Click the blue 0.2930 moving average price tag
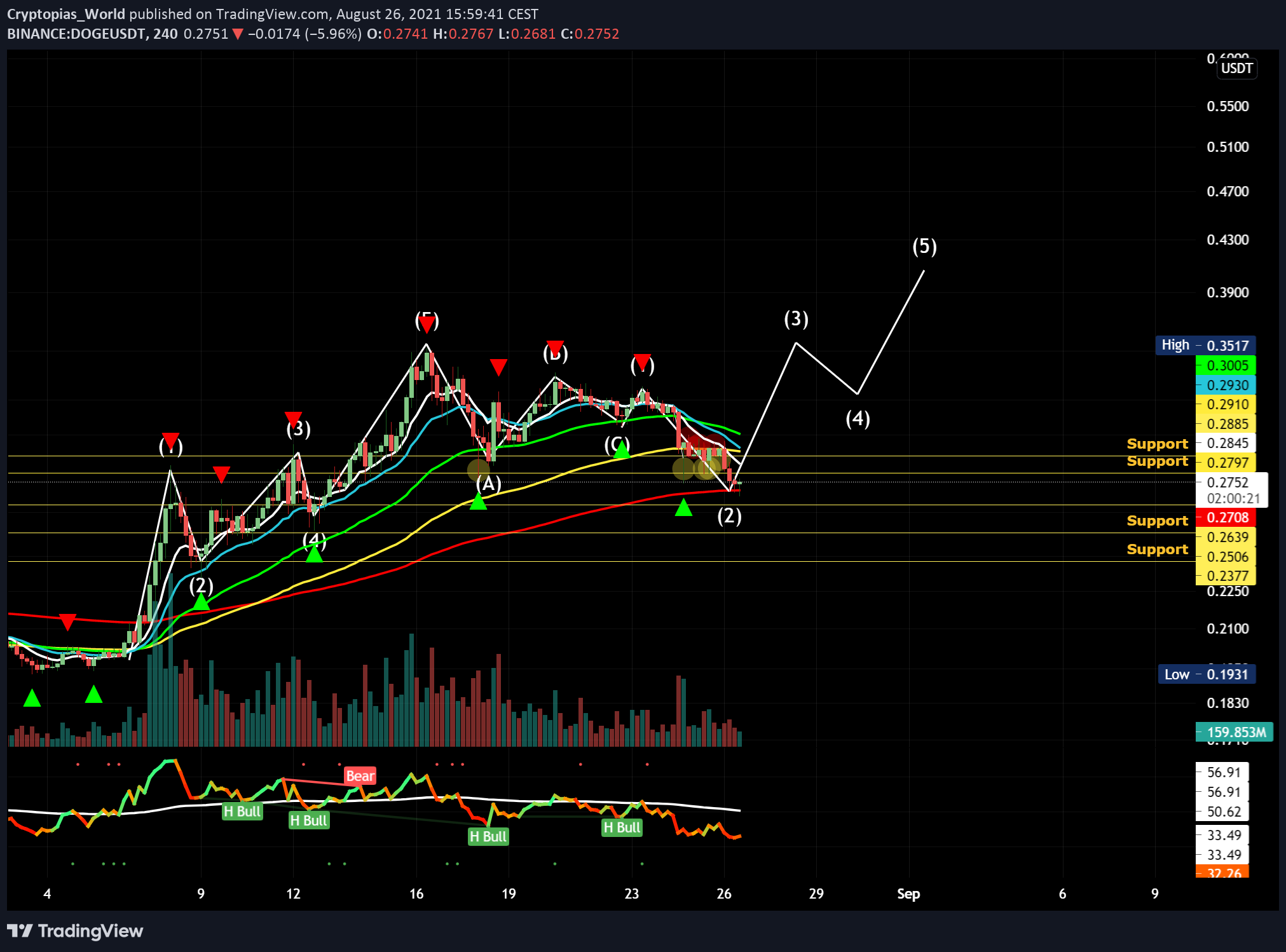Screen dimensions: 1286x952 1226,385
